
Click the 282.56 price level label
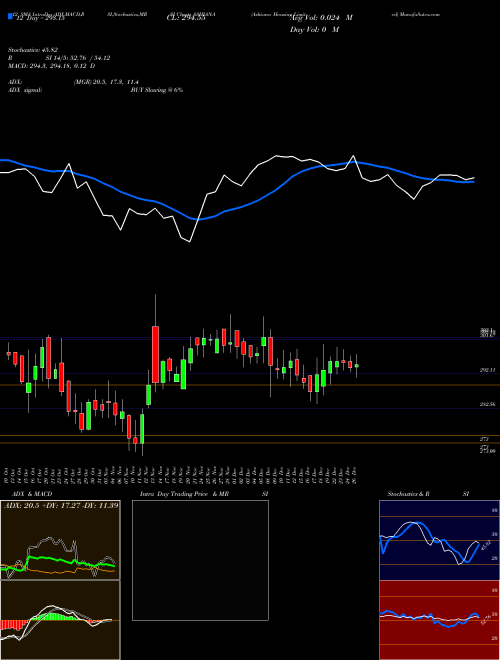pos(487,404)
